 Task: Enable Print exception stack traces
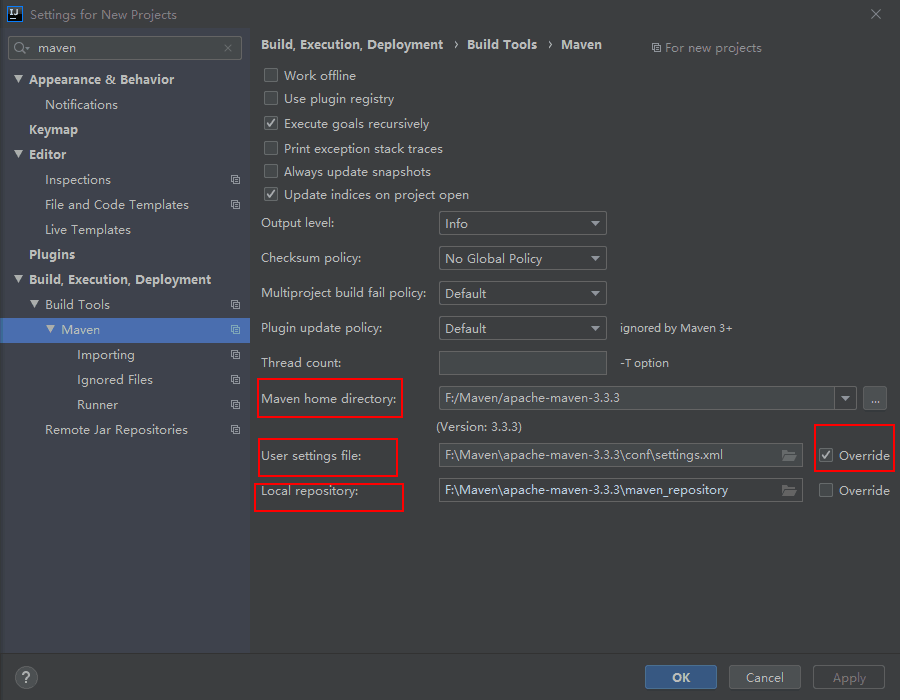coord(271,148)
